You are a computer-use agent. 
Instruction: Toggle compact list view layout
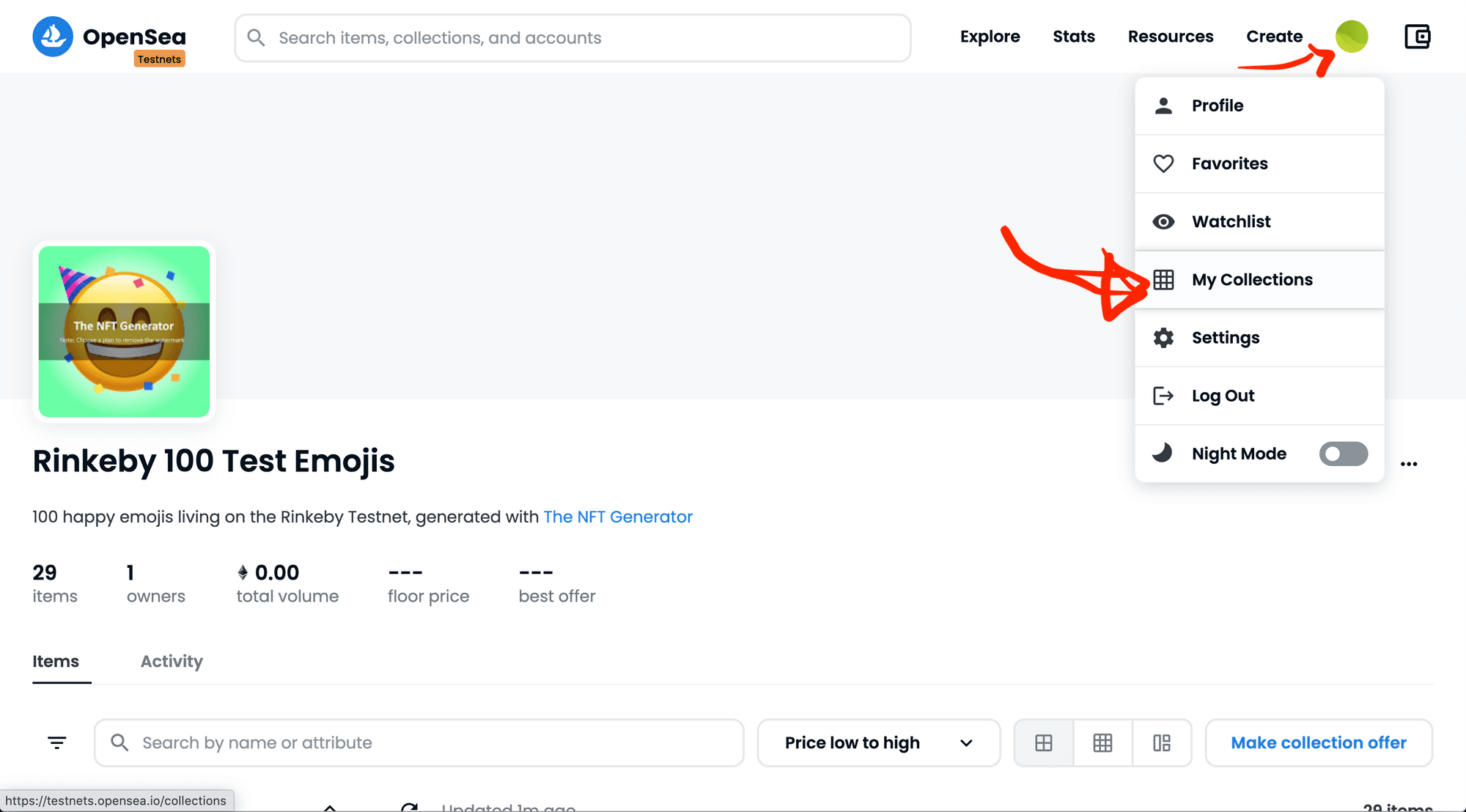click(1159, 742)
